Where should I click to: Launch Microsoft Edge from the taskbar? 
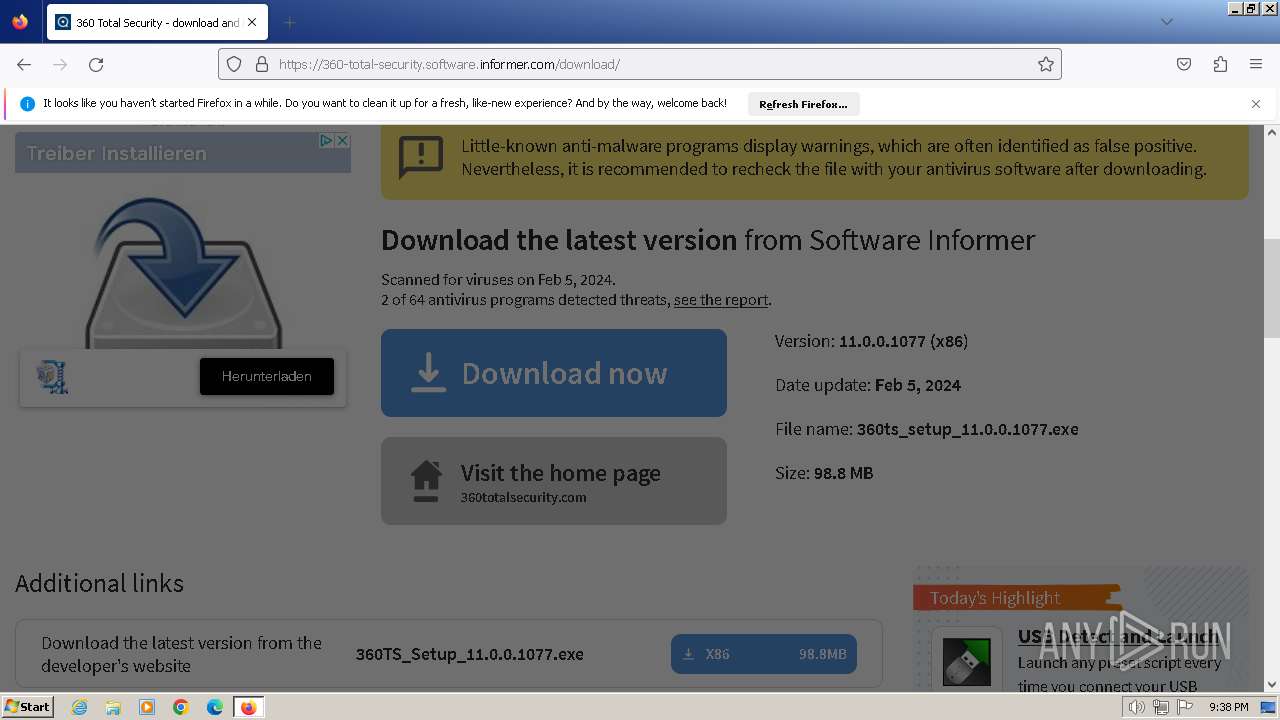point(215,707)
